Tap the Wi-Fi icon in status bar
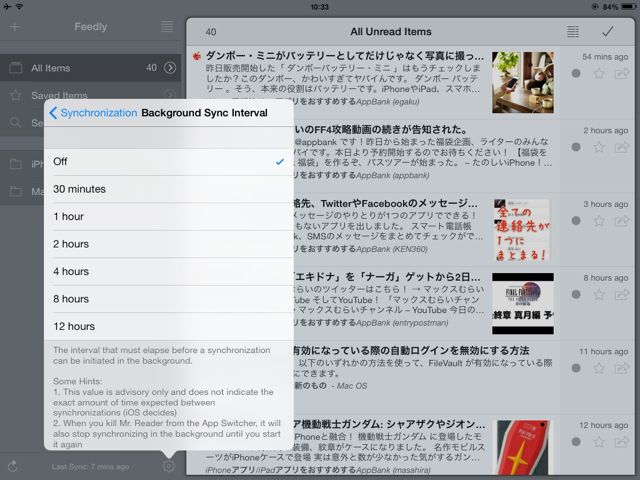Screen dimensions: 640x480 click(19, 7)
